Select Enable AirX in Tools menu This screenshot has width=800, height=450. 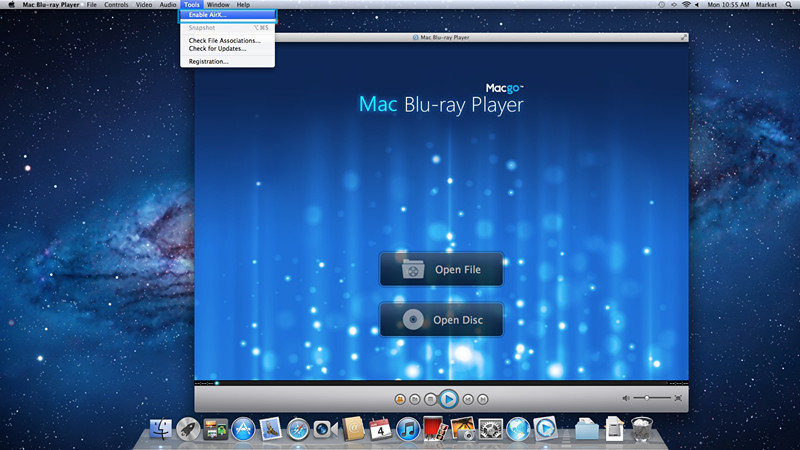[208, 16]
